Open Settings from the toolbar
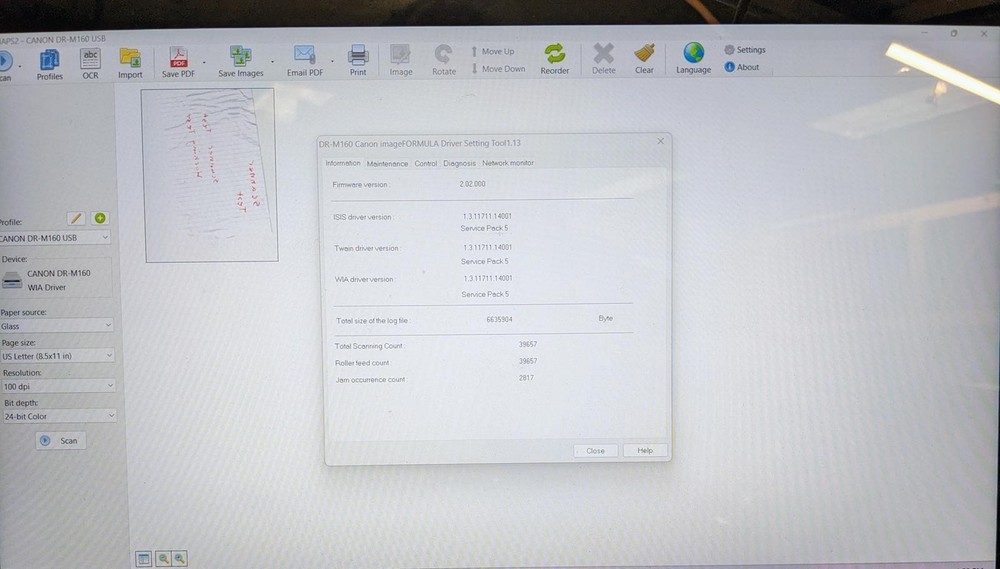1000x569 pixels. pos(744,50)
